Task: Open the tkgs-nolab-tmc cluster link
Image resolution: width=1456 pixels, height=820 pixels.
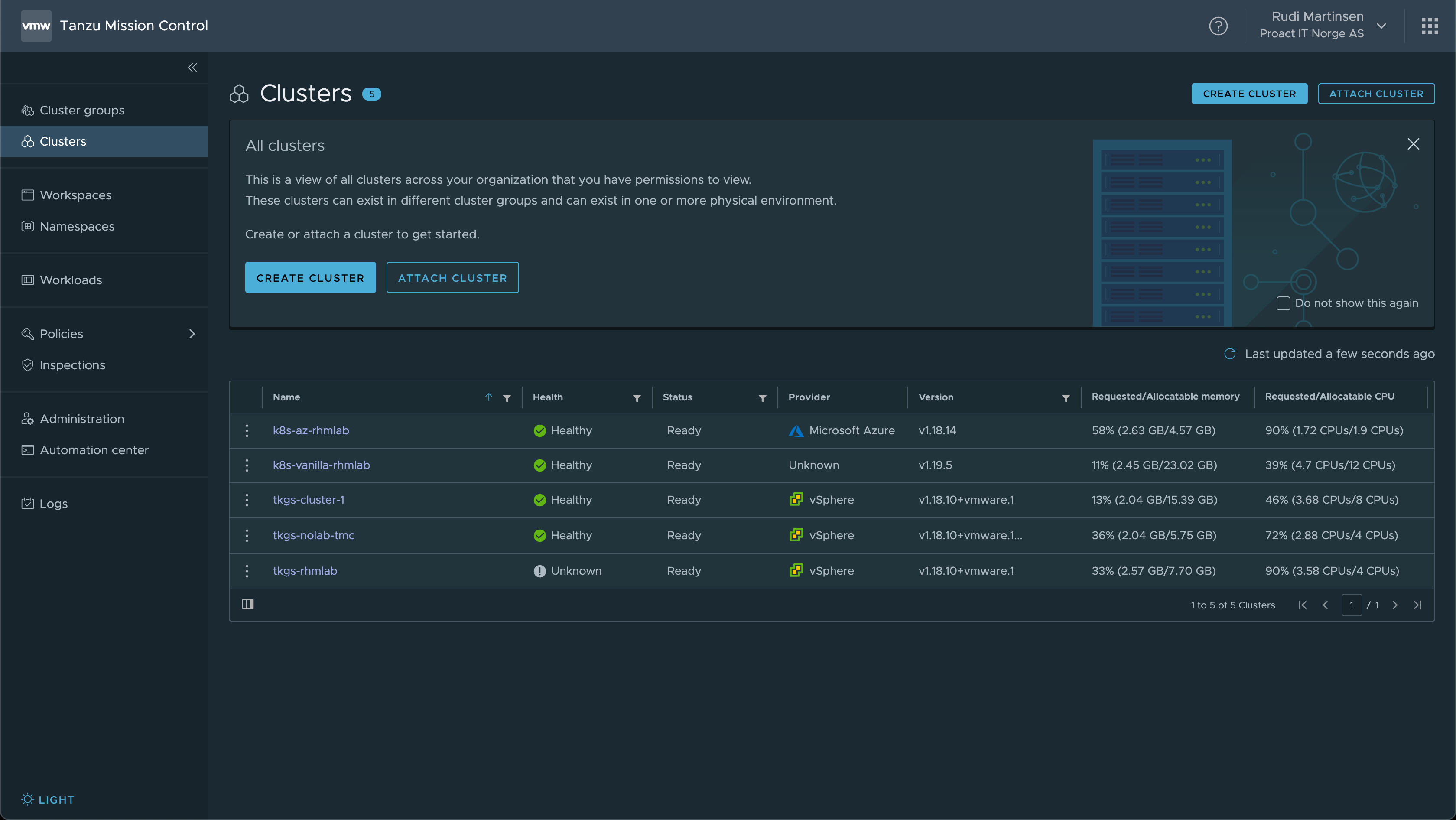Action: 314,535
